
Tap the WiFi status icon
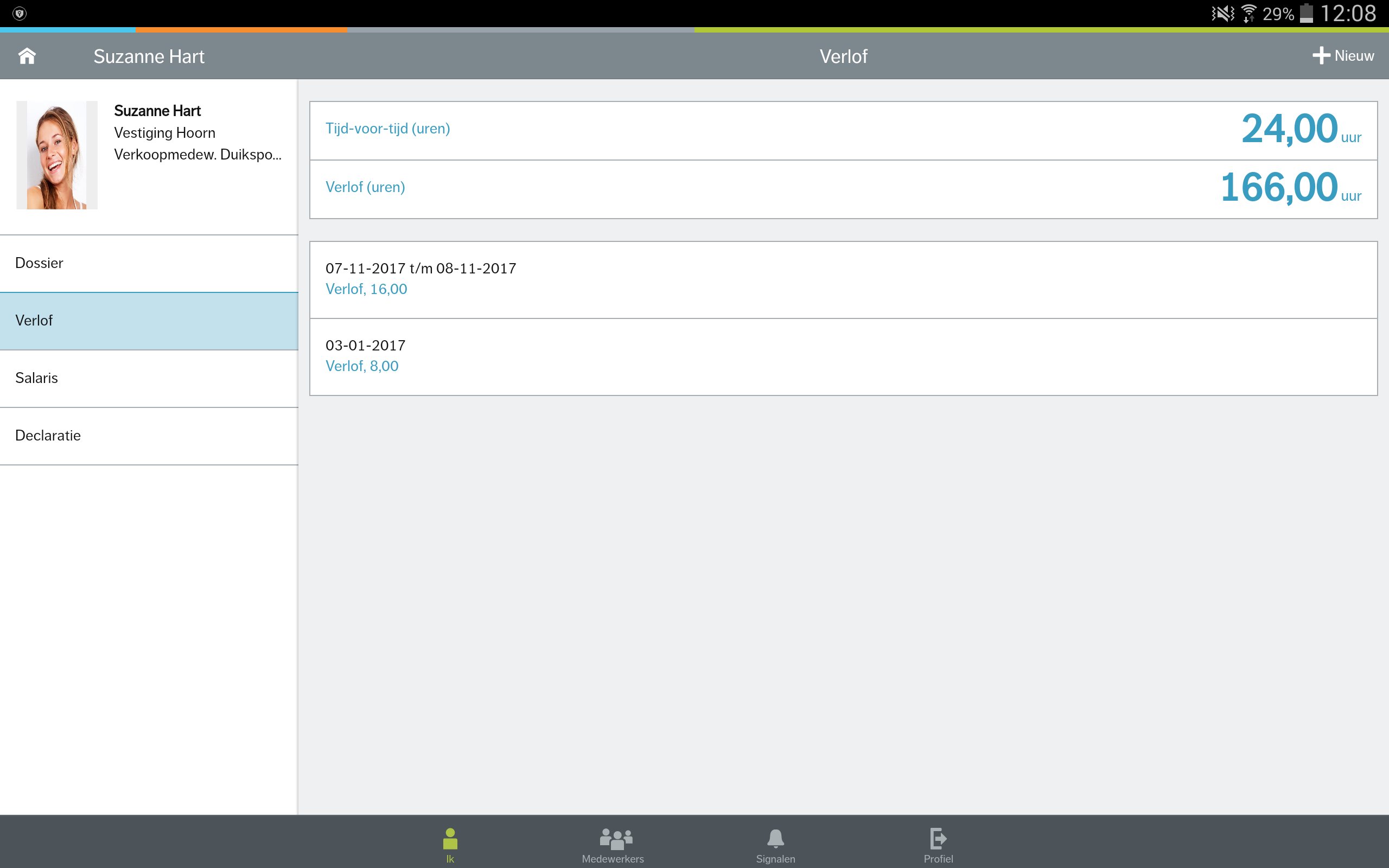click(x=1248, y=13)
